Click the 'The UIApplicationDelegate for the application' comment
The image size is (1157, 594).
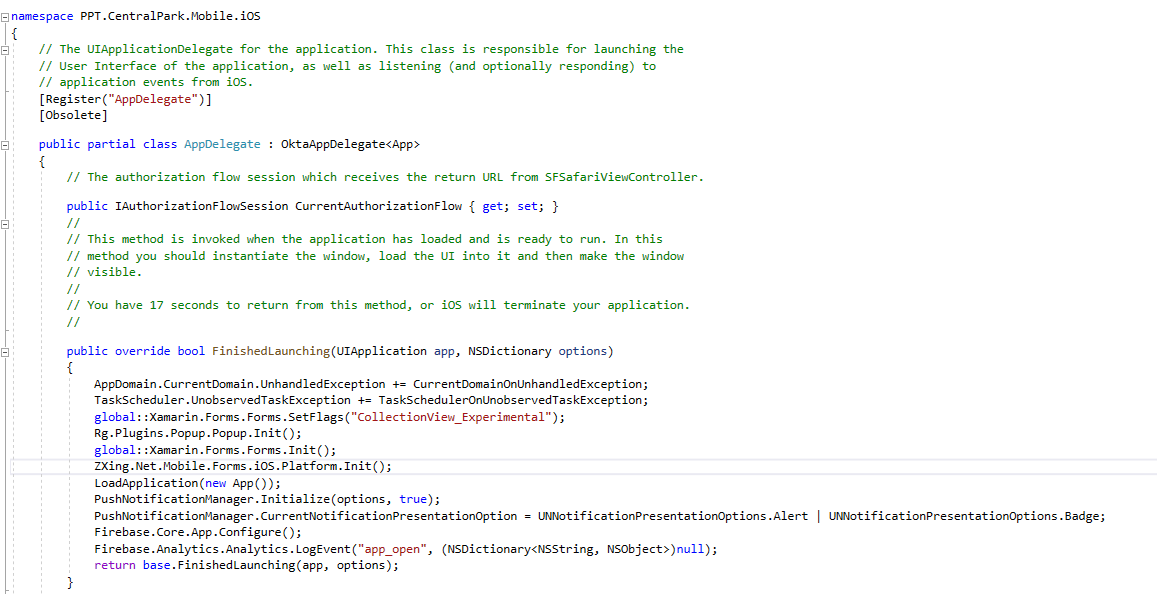point(362,49)
